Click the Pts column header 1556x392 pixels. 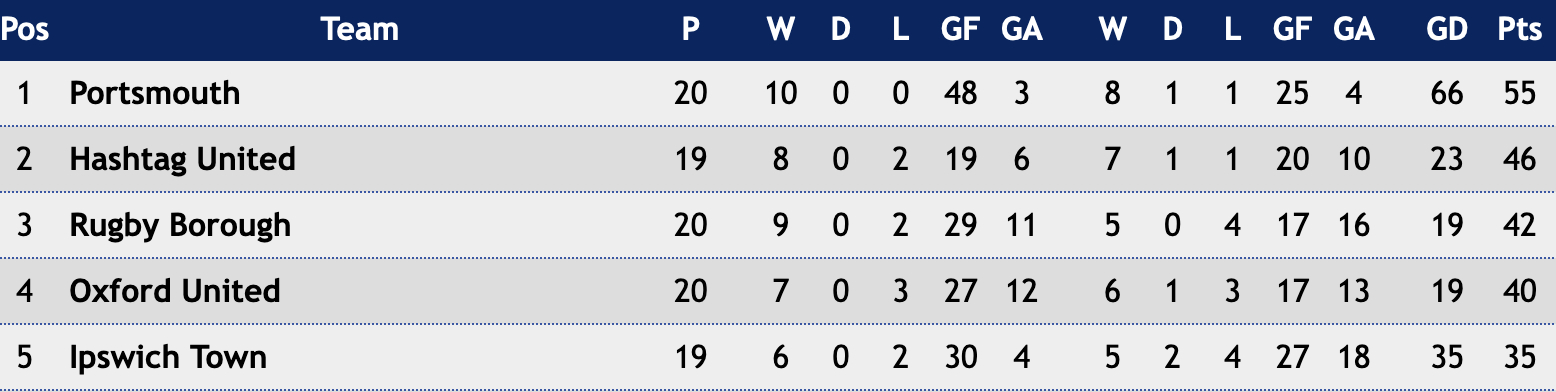[1519, 30]
